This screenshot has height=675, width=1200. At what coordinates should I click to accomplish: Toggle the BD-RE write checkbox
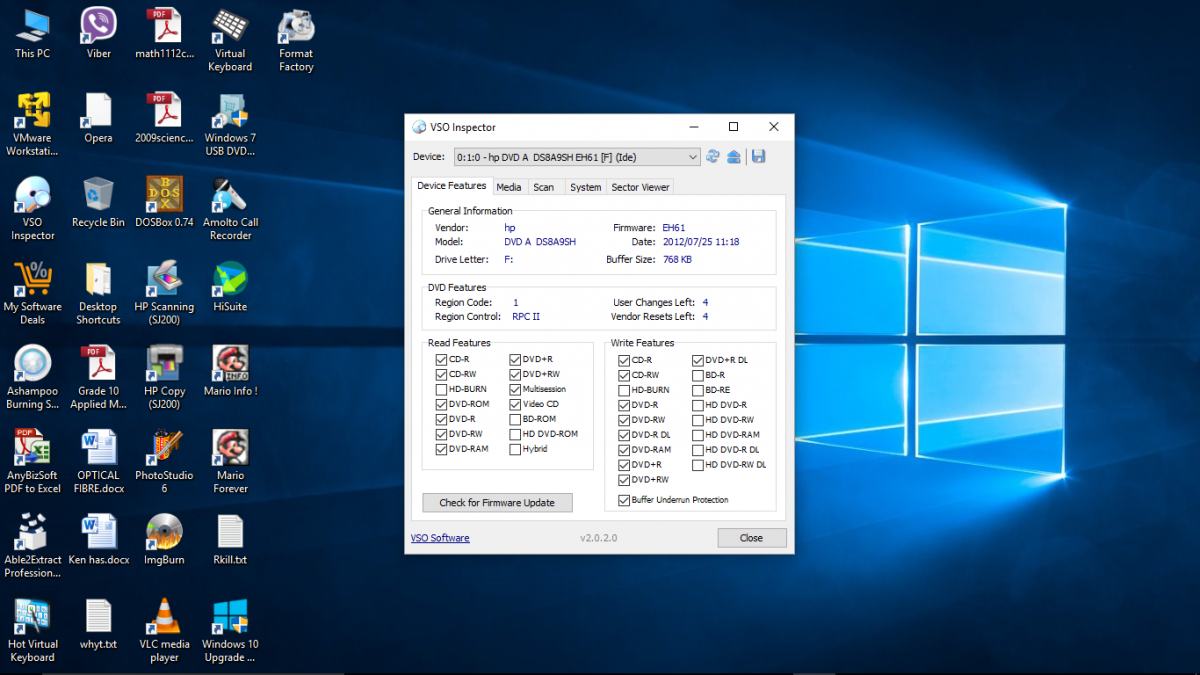(698, 390)
